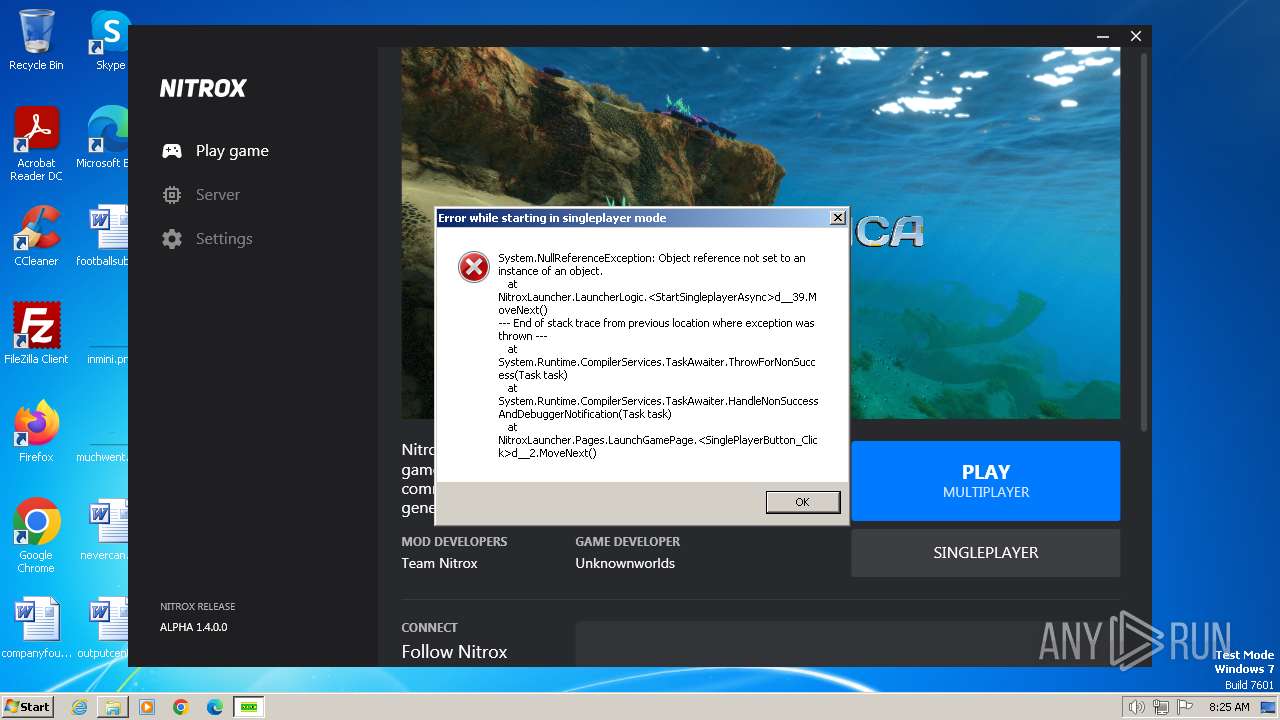Click the network tray icon

(1160, 707)
